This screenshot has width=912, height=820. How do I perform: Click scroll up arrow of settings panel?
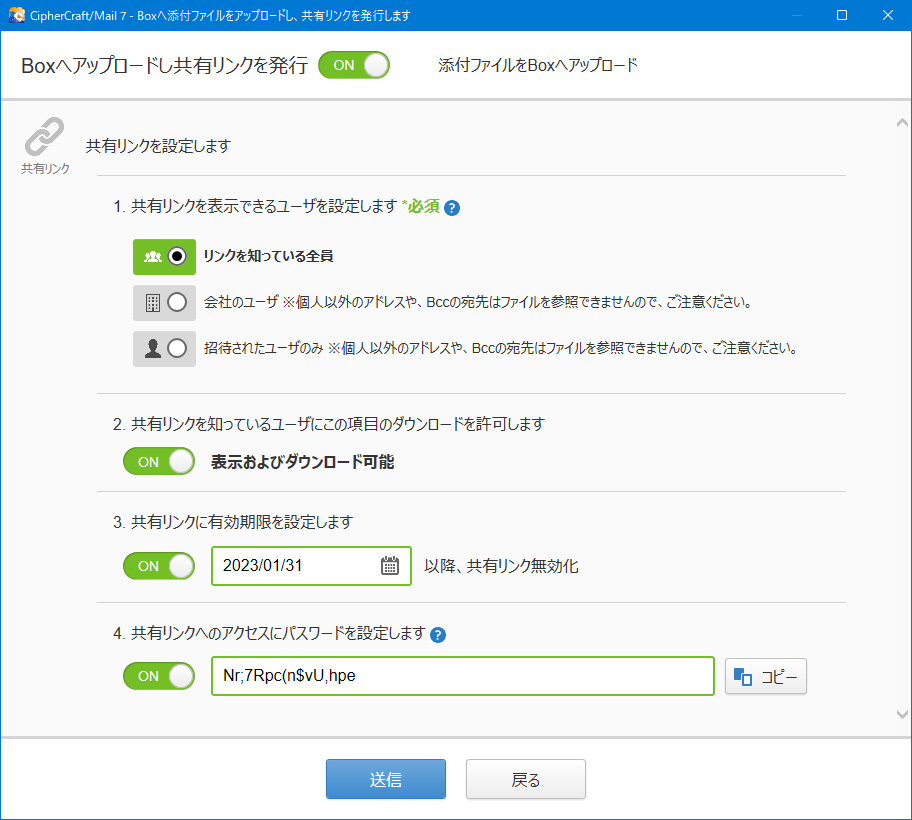click(902, 123)
